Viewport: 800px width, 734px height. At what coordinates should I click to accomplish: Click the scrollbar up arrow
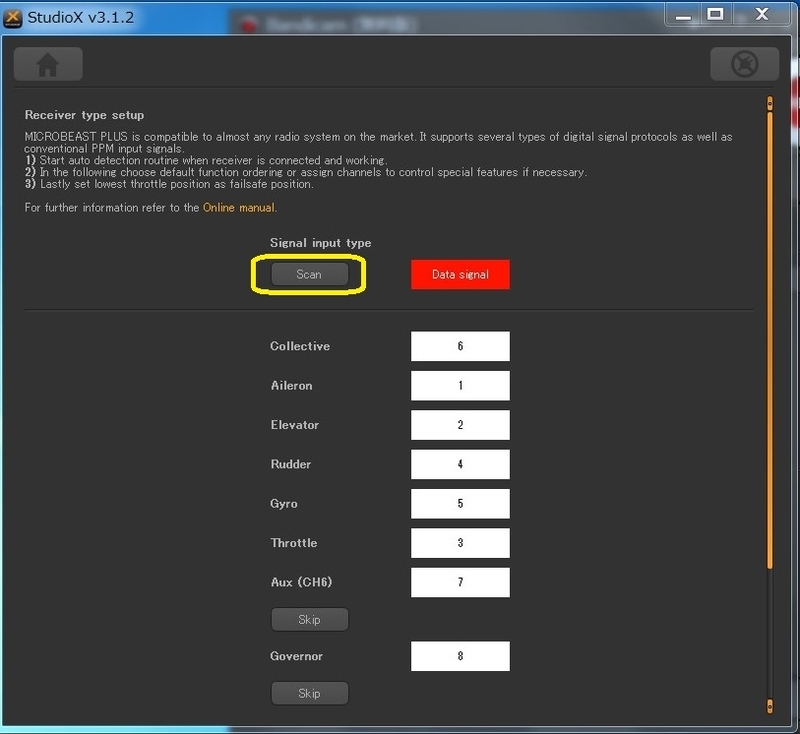click(x=770, y=104)
